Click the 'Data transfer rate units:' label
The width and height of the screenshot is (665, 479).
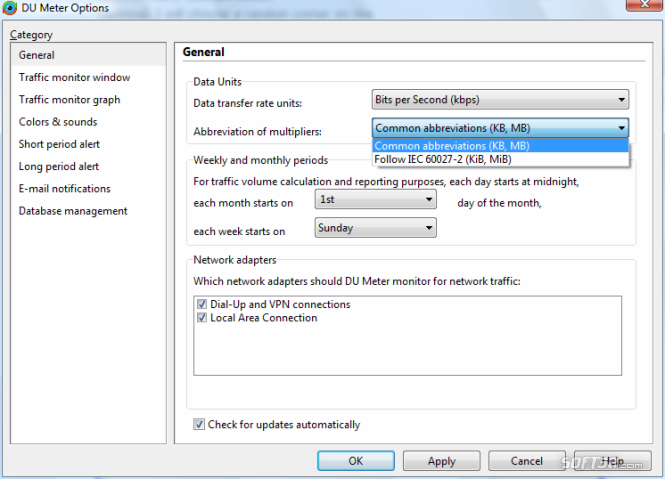click(248, 103)
